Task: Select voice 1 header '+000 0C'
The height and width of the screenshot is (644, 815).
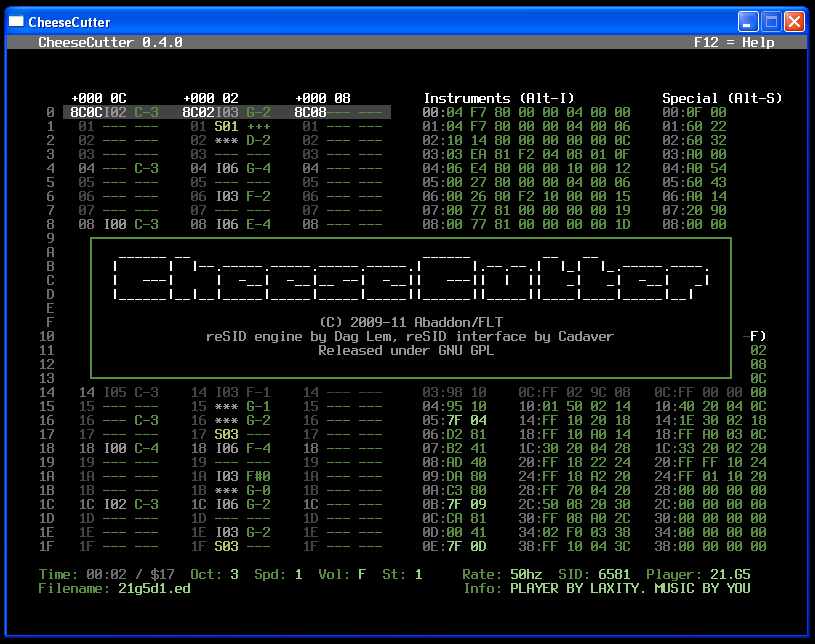Action: coord(99,98)
